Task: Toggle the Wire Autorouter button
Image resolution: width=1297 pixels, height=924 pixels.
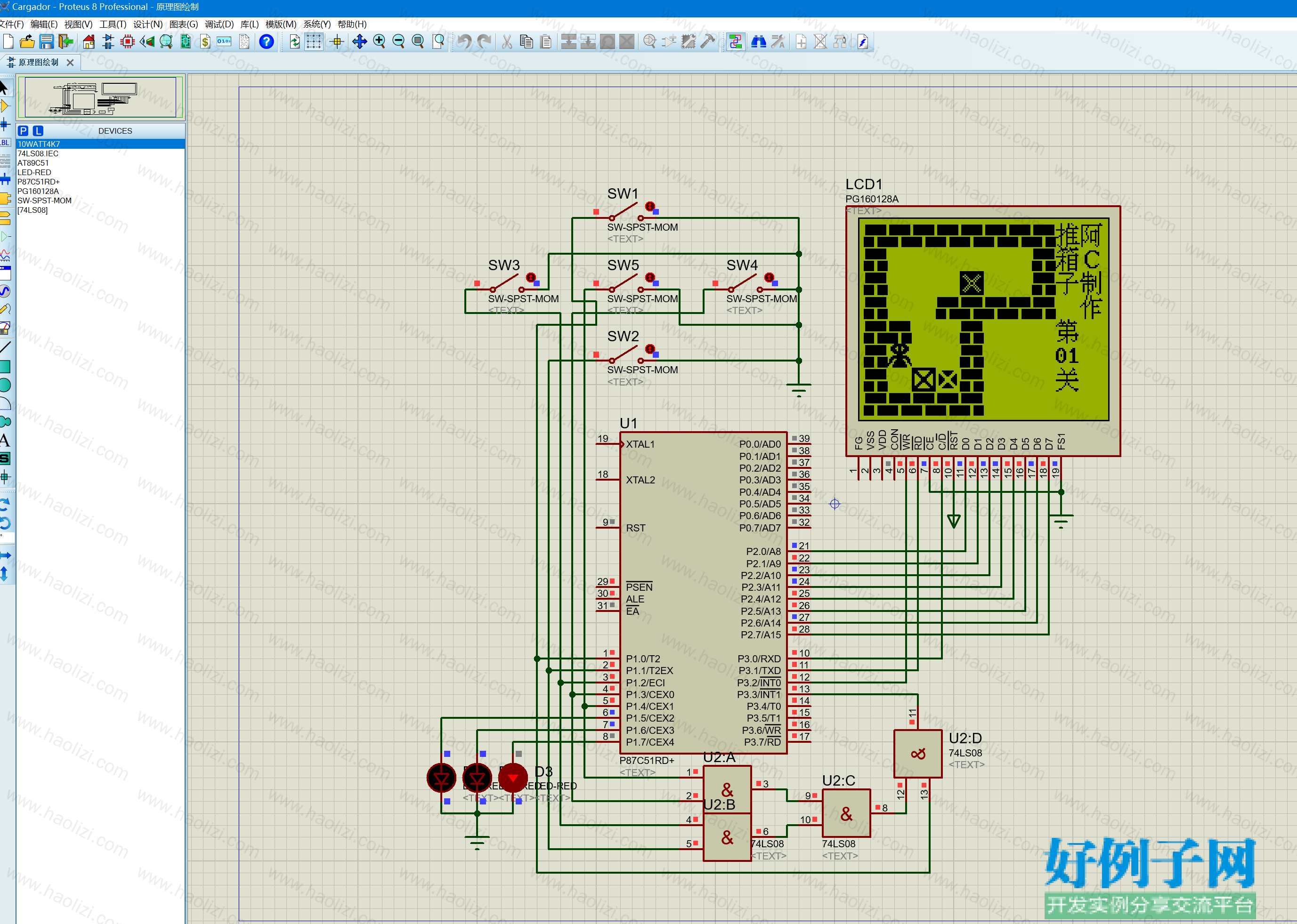Action: click(x=735, y=41)
